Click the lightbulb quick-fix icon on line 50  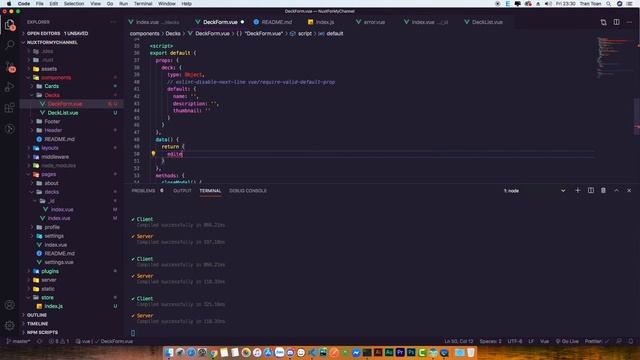pos(153,154)
